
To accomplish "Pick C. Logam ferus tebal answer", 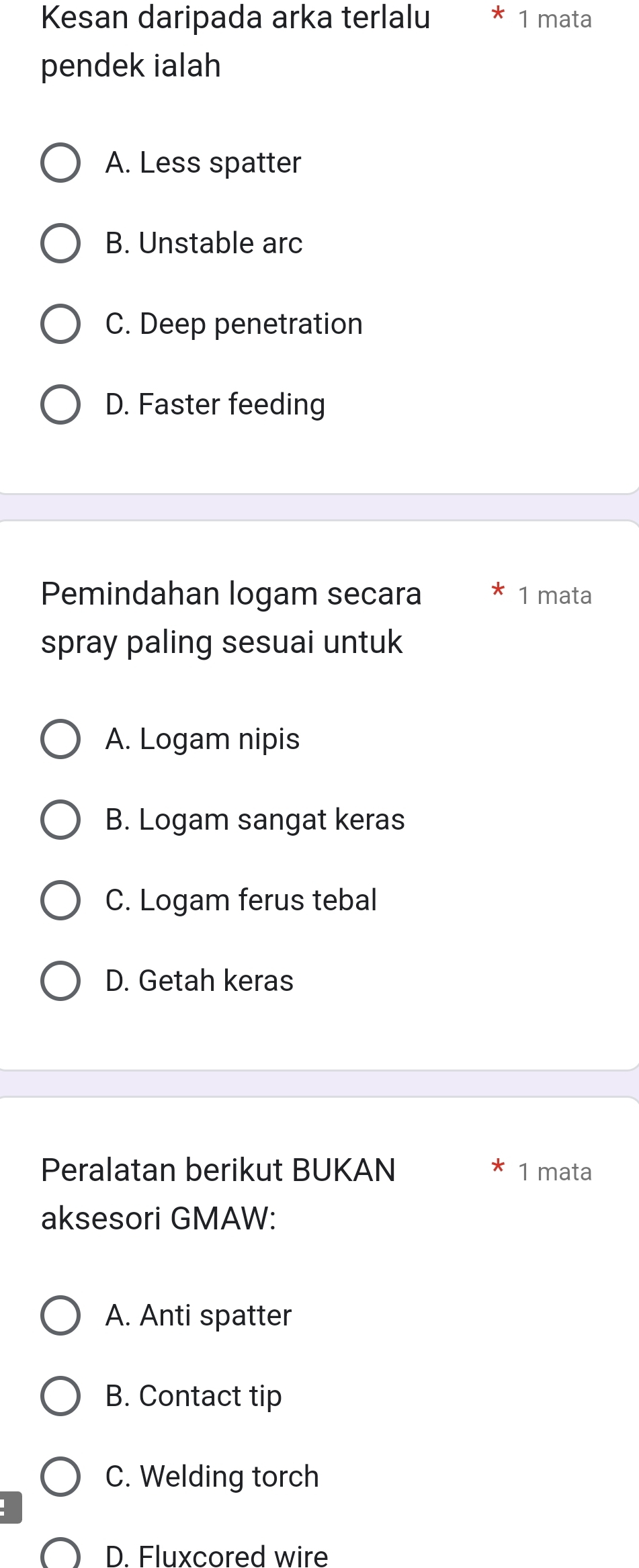I will pyautogui.click(x=60, y=900).
